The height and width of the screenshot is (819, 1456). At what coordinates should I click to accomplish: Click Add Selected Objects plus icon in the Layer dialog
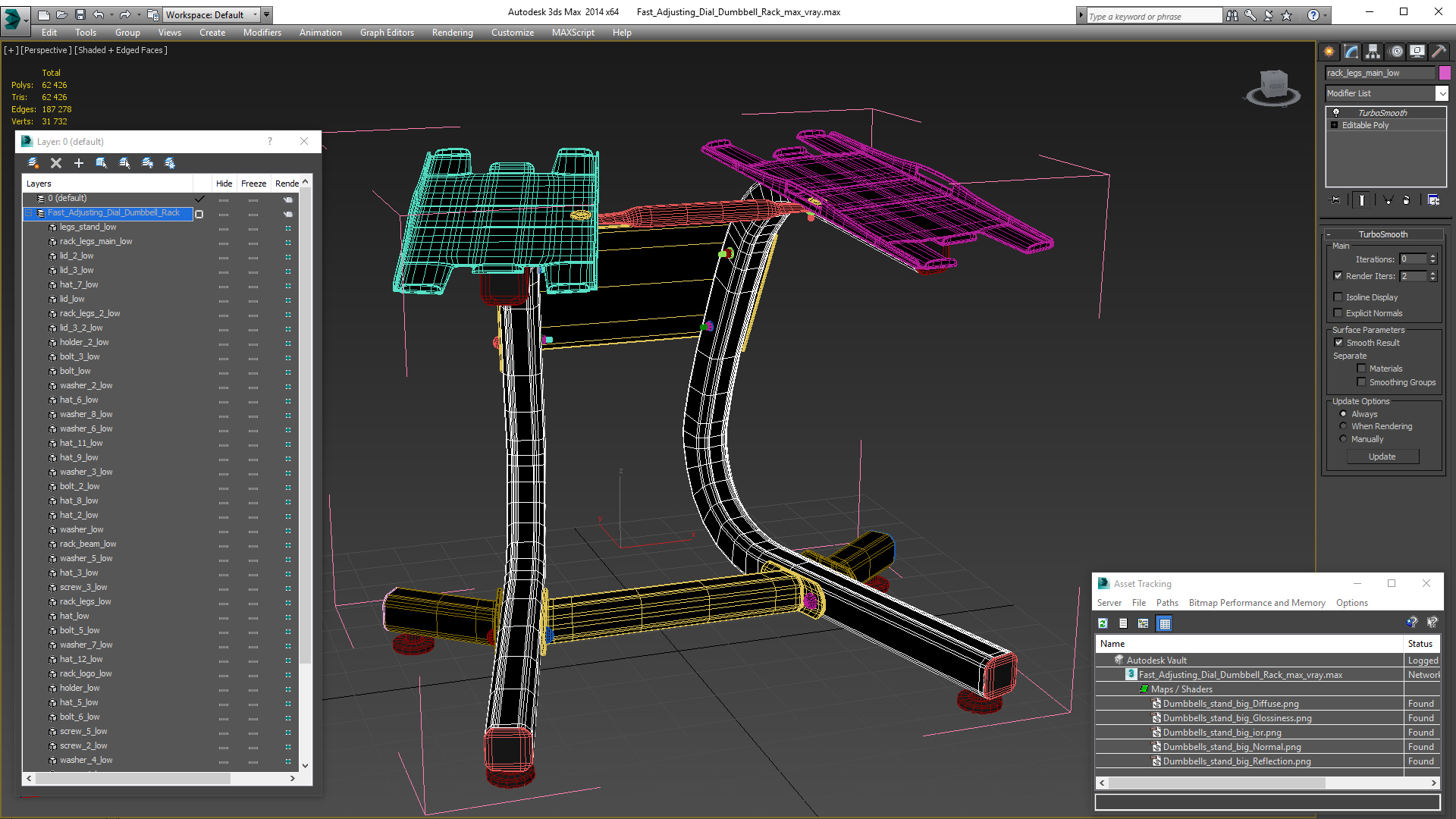78,163
